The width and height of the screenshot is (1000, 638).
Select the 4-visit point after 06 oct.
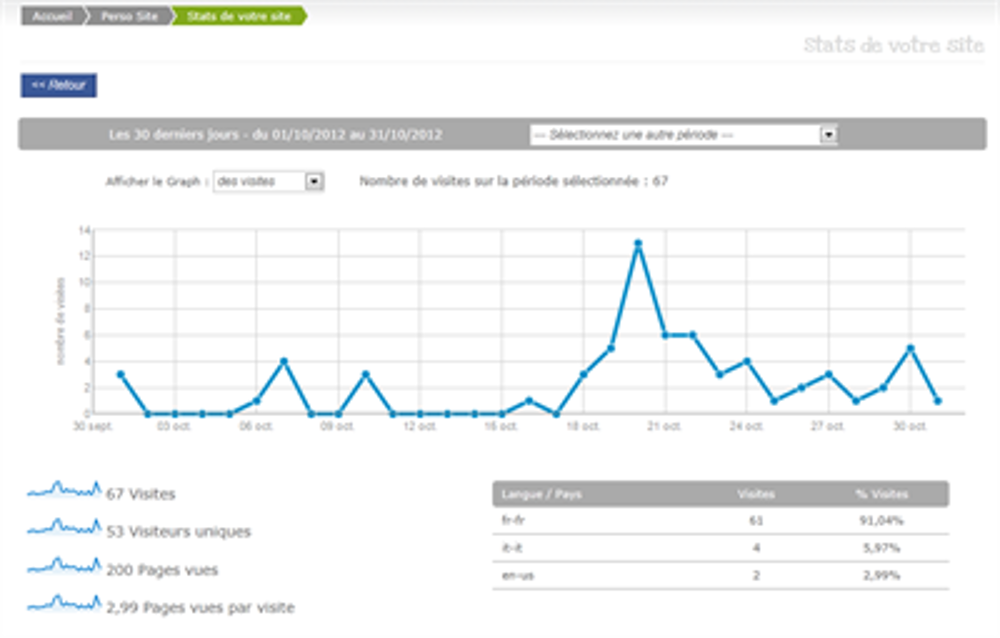tap(284, 361)
